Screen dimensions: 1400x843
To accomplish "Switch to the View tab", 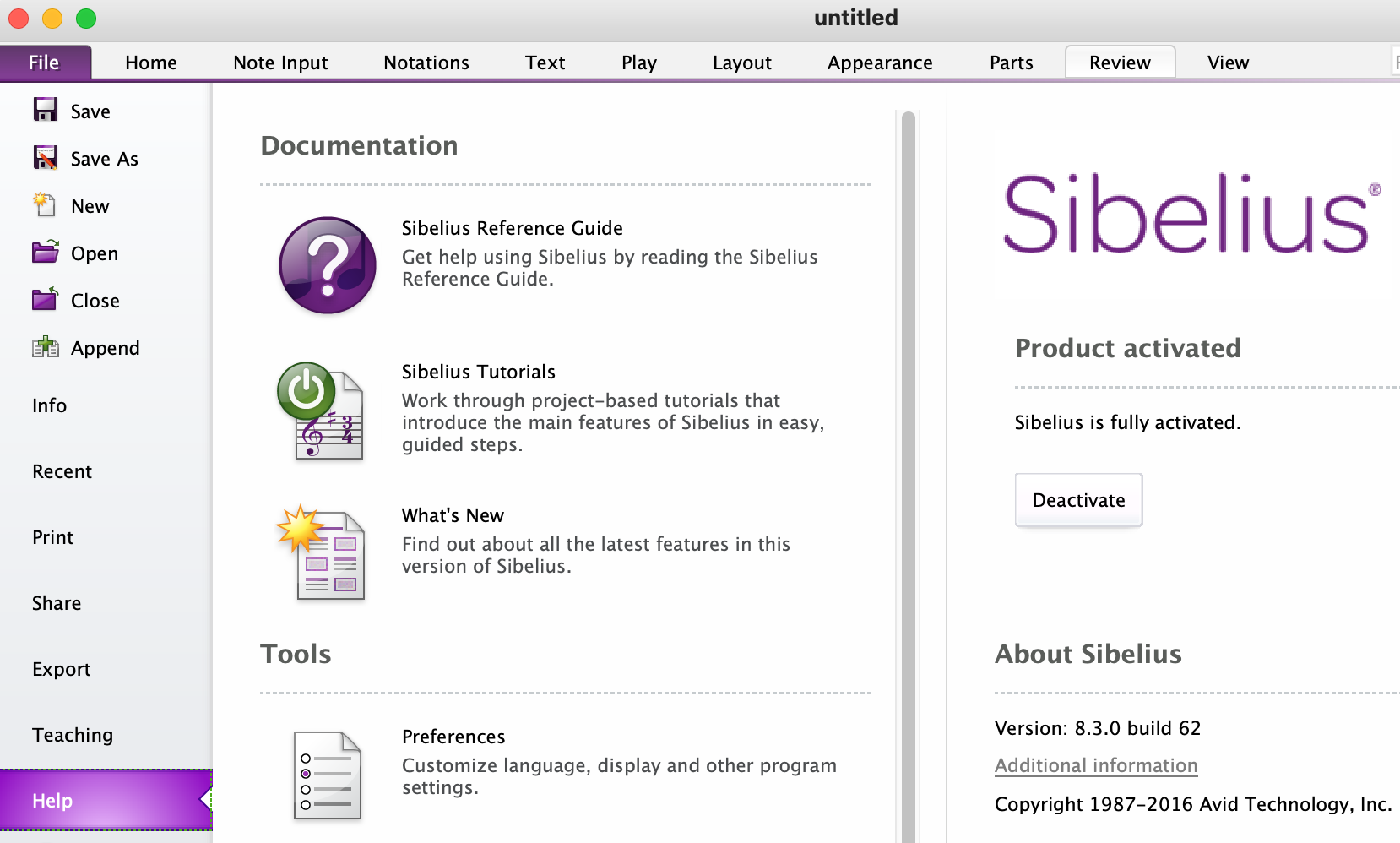I will coord(1229,63).
